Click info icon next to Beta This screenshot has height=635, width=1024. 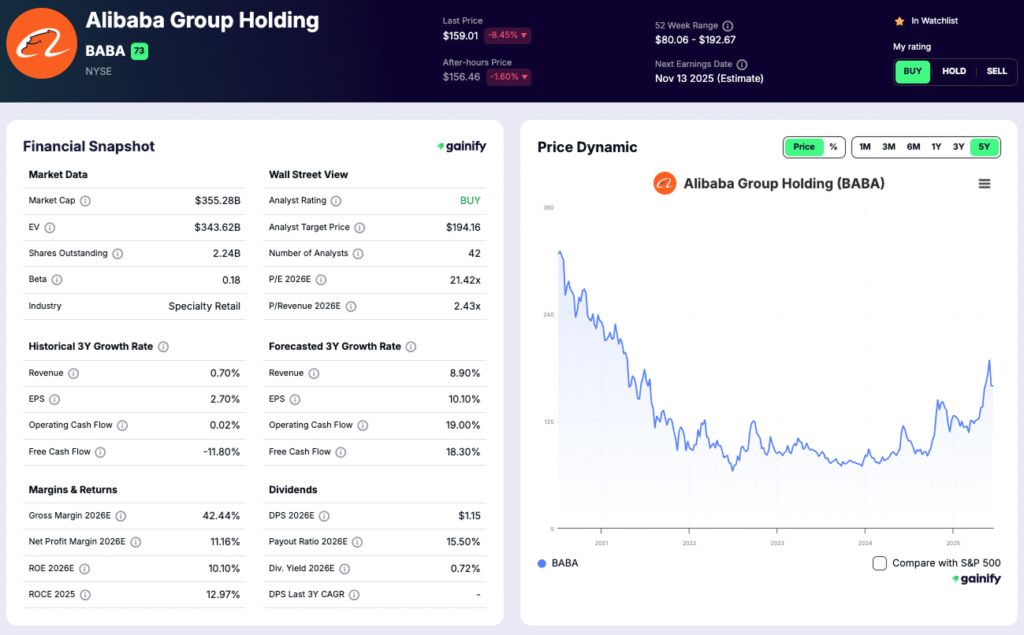click(57, 280)
